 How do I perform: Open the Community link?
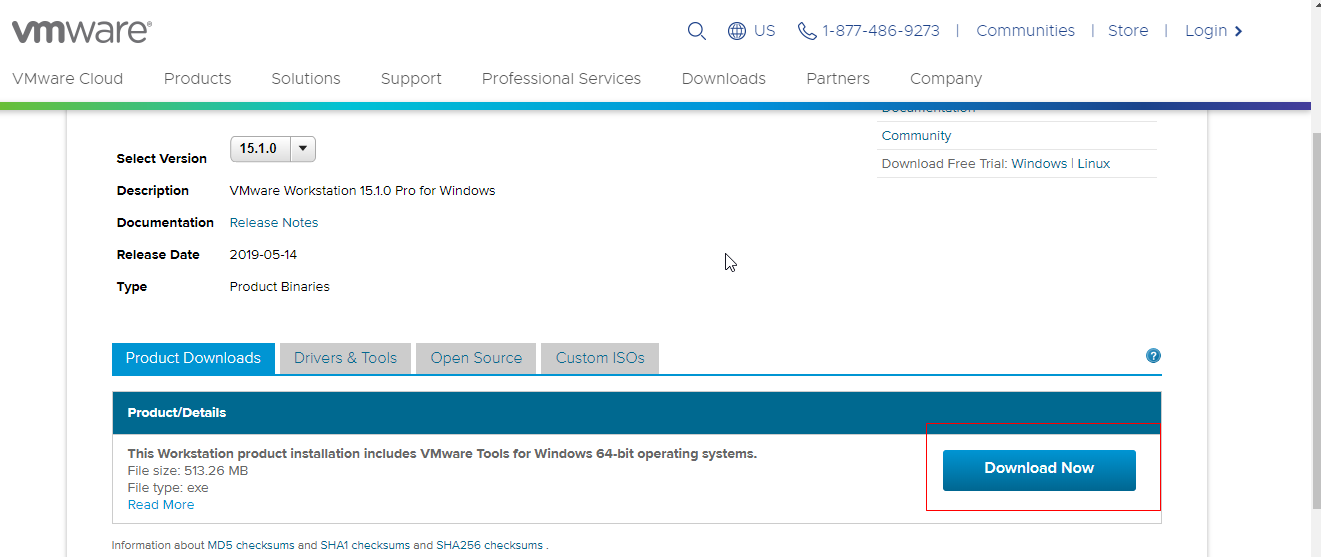point(916,135)
